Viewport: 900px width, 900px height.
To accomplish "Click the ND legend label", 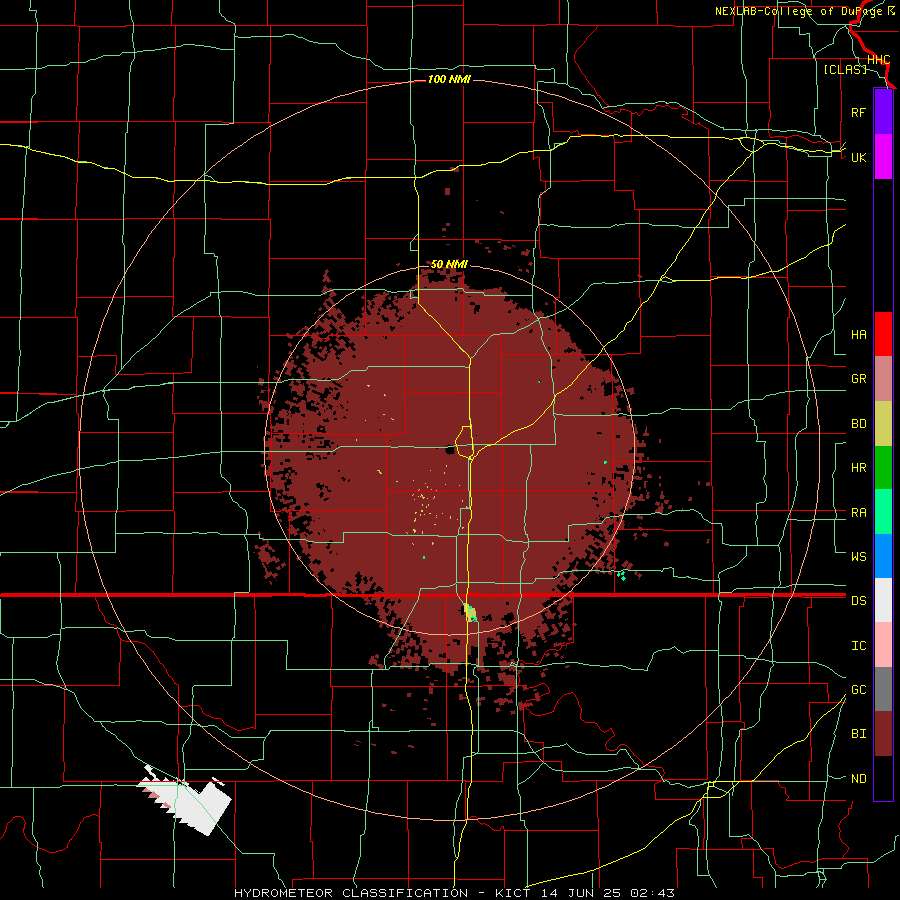I will pyautogui.click(x=858, y=779).
